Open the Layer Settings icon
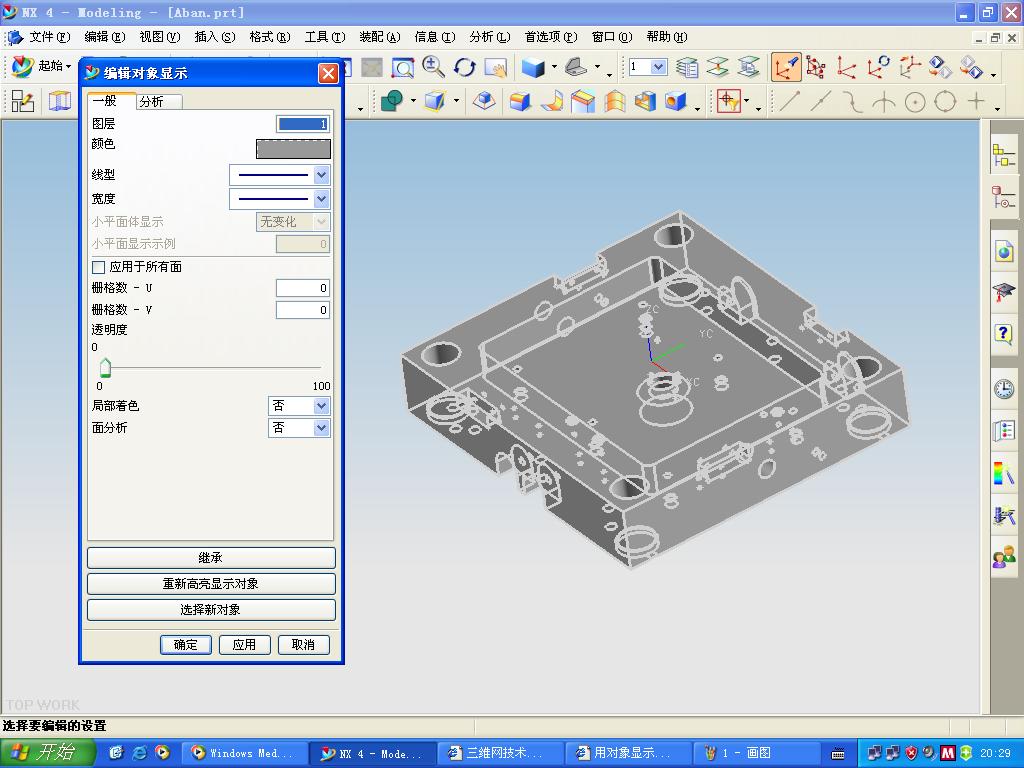 pos(687,67)
